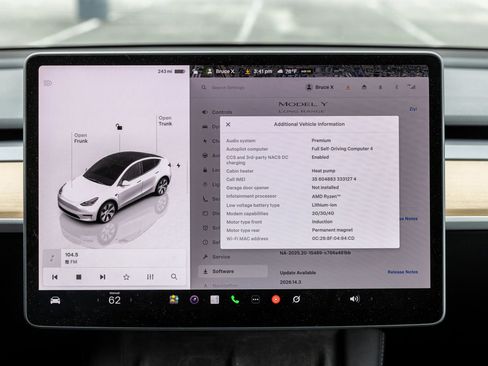The width and height of the screenshot is (488, 366).
Task: Tap the volume speaker icon
Action: tap(354, 299)
